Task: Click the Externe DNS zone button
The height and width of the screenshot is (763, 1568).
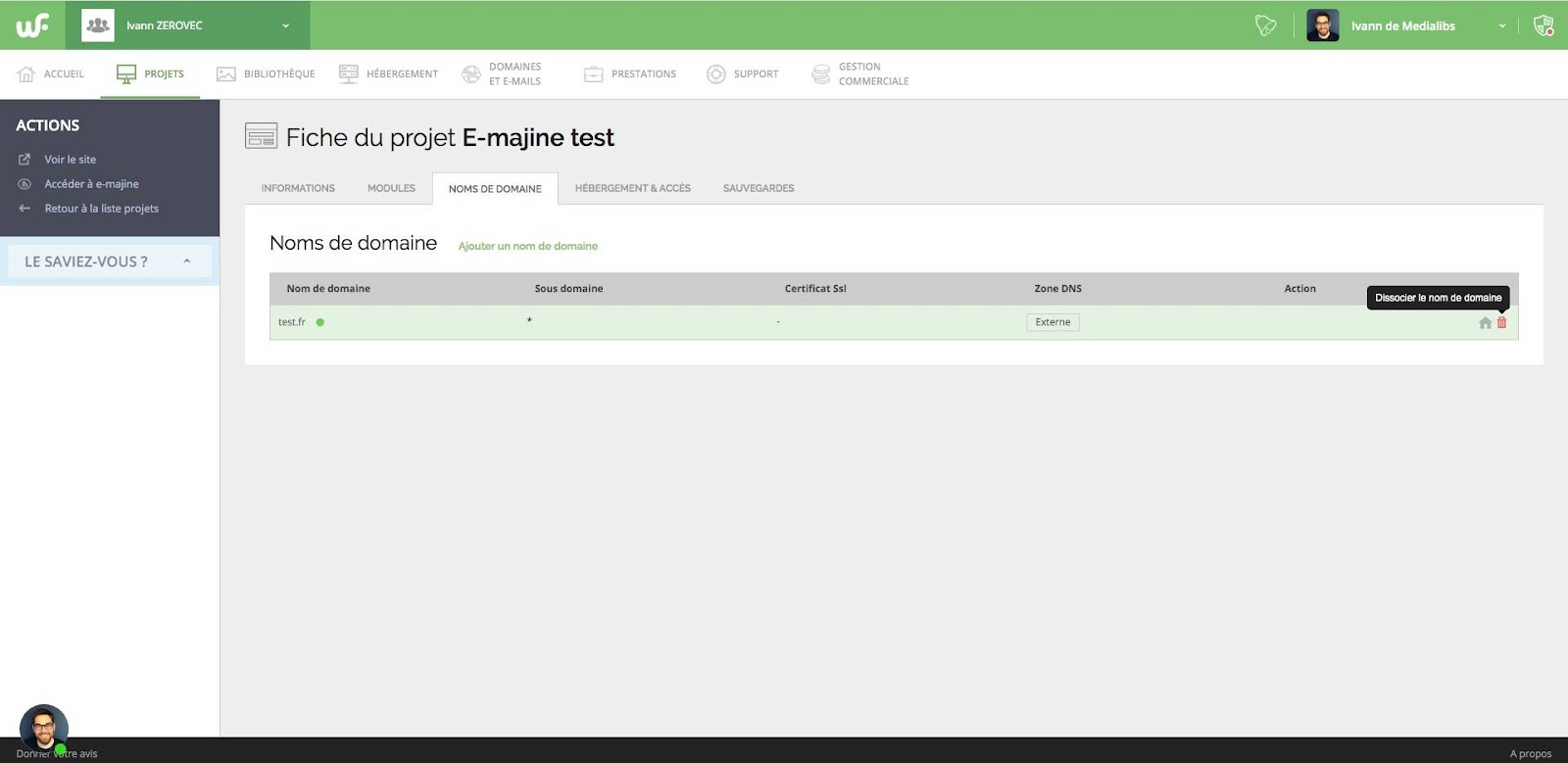Action: pyautogui.click(x=1053, y=322)
